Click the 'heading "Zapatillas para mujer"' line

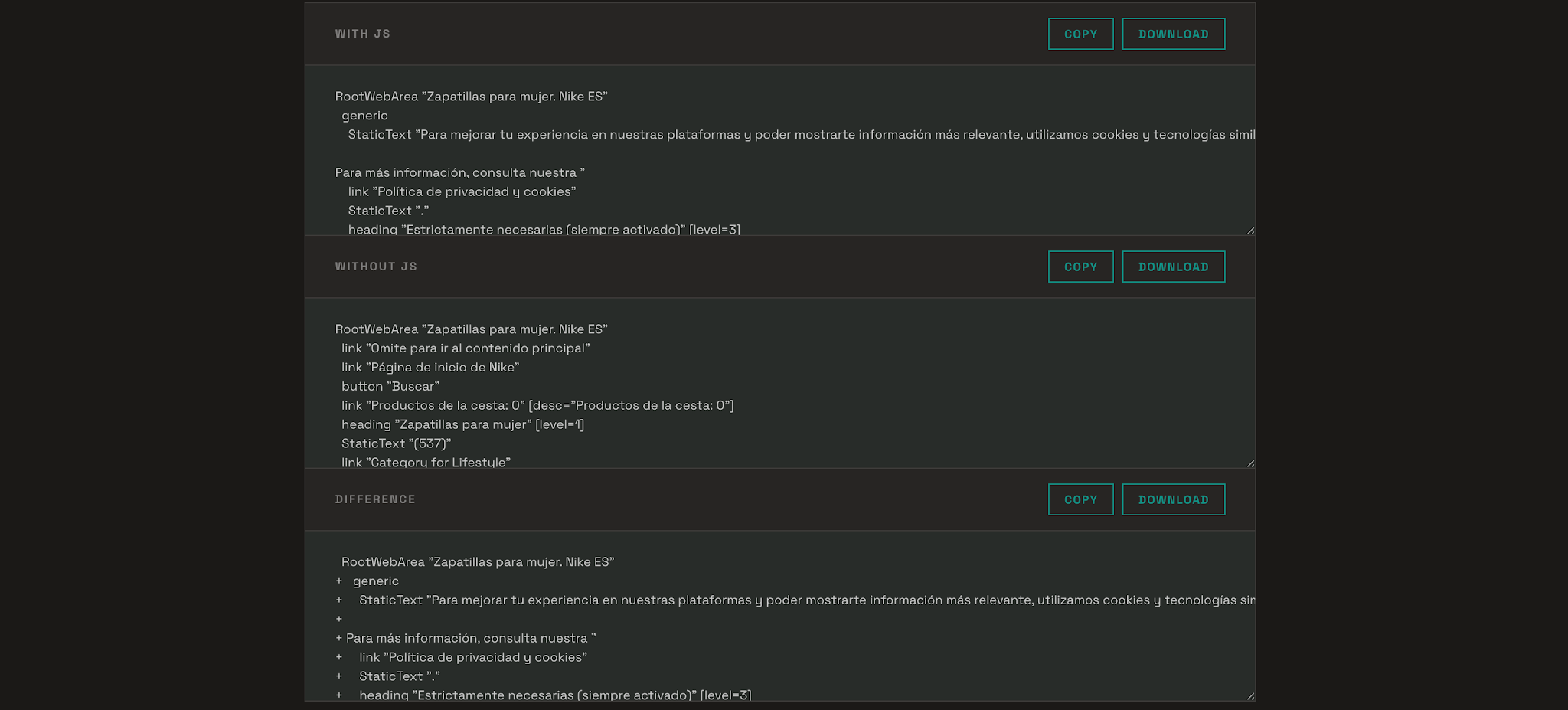(462, 424)
